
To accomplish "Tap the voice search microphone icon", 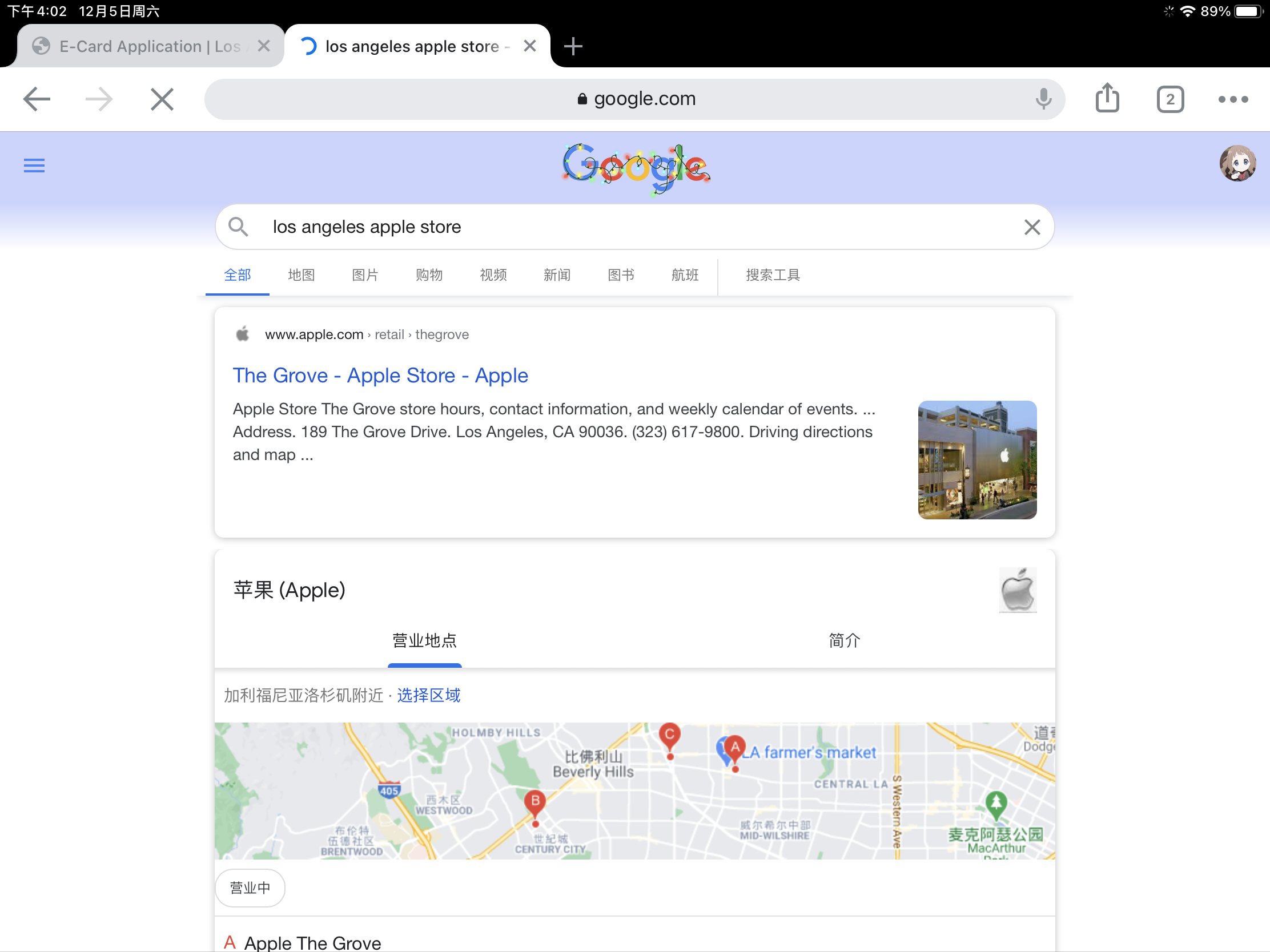I will [1043, 99].
